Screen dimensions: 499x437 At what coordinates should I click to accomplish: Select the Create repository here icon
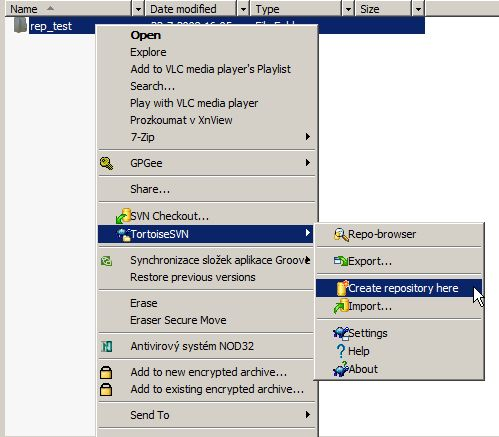(342, 288)
